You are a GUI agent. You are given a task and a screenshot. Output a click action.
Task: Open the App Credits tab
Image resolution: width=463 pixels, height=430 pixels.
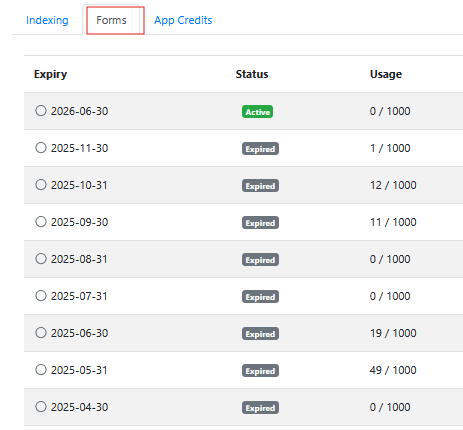pyautogui.click(x=183, y=20)
